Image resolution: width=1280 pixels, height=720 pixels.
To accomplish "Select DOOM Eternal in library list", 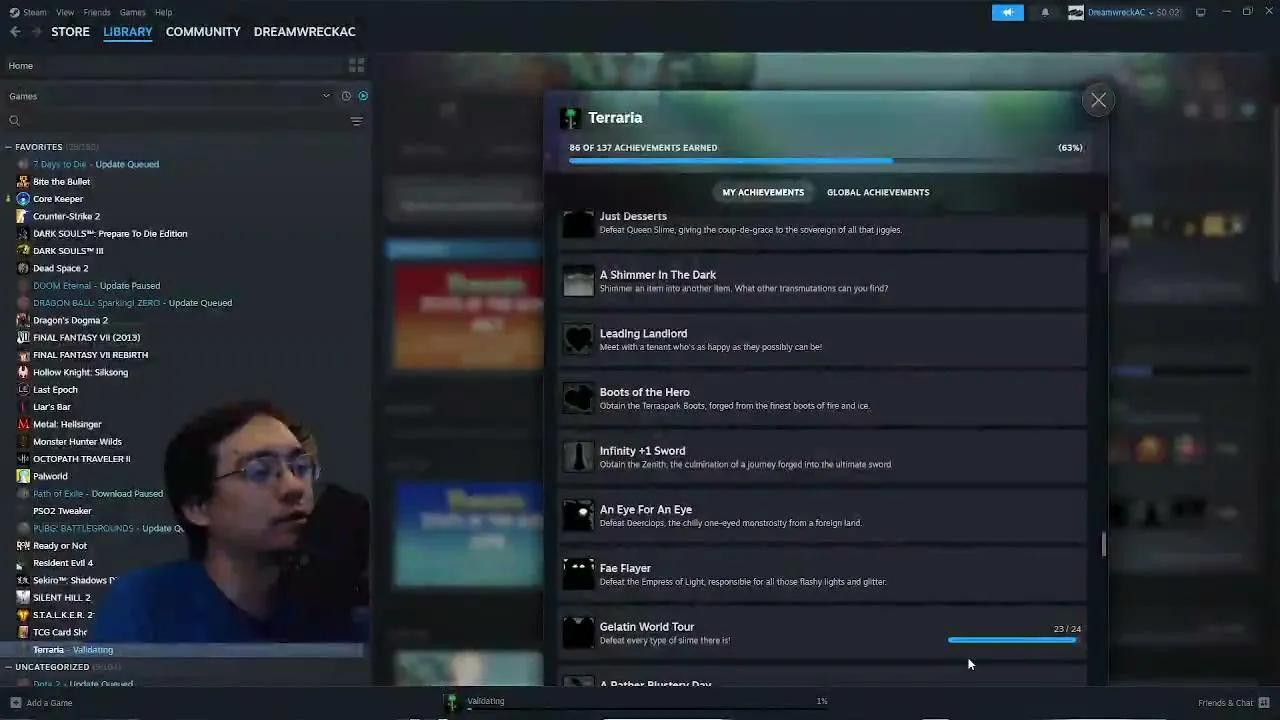I will [x=96, y=286].
